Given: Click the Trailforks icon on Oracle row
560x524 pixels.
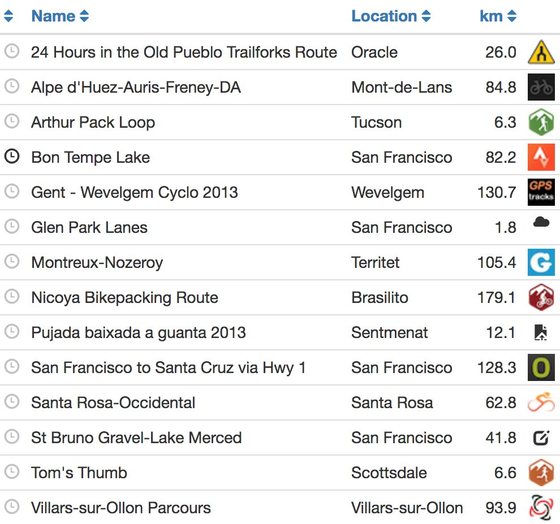Looking at the screenshot, I should click(x=541, y=52).
